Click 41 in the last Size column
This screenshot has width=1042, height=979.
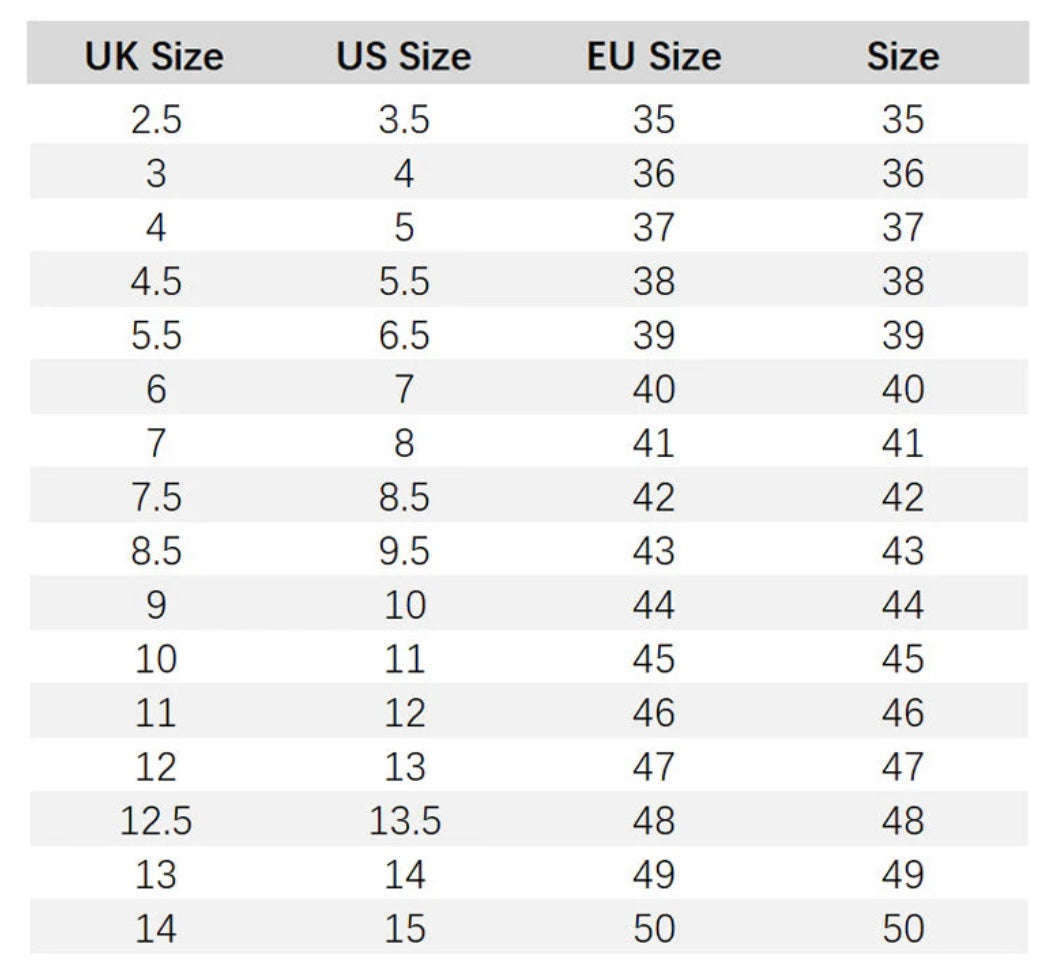(x=903, y=443)
